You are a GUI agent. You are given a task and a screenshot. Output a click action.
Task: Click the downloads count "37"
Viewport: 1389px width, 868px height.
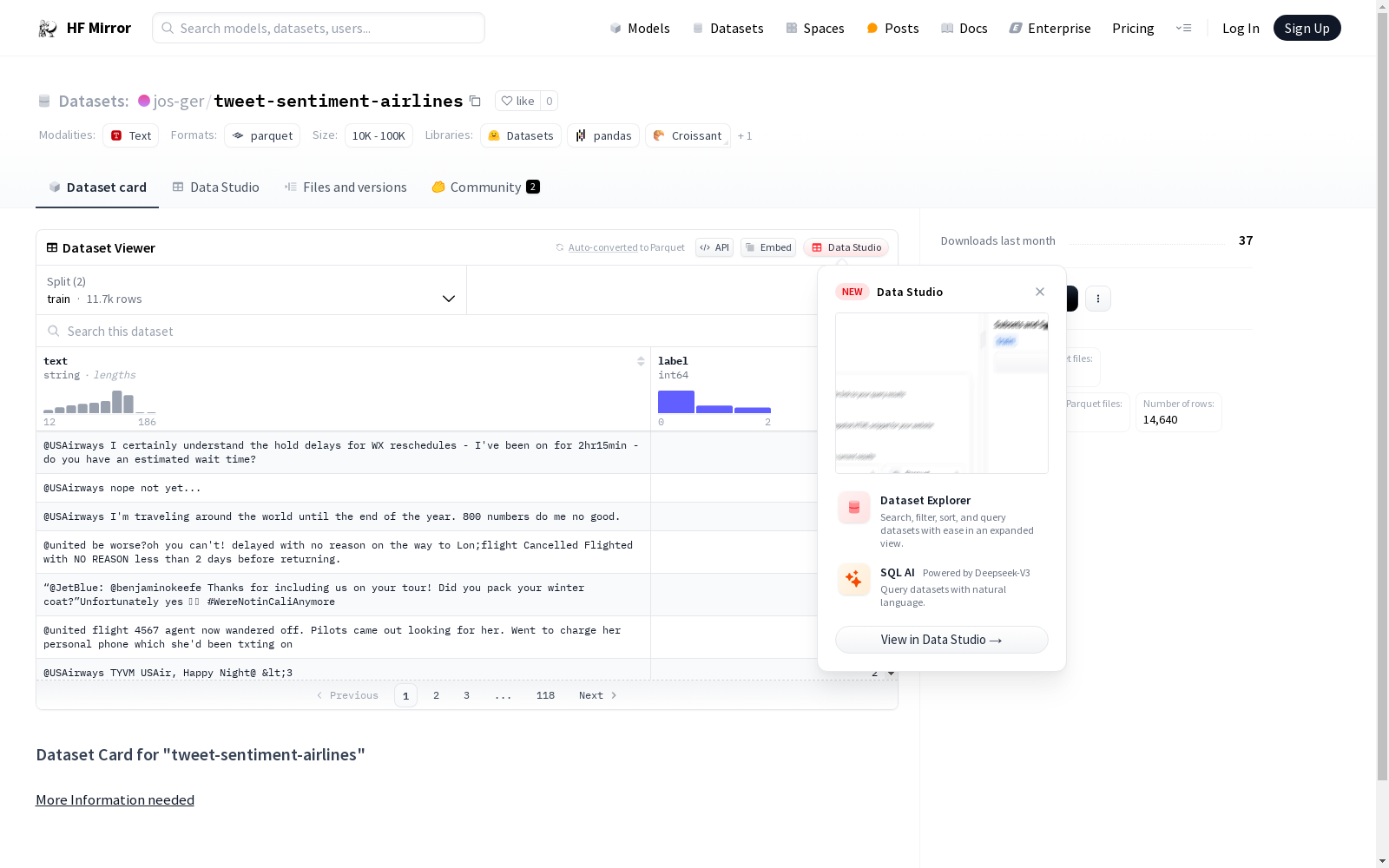(x=1246, y=240)
